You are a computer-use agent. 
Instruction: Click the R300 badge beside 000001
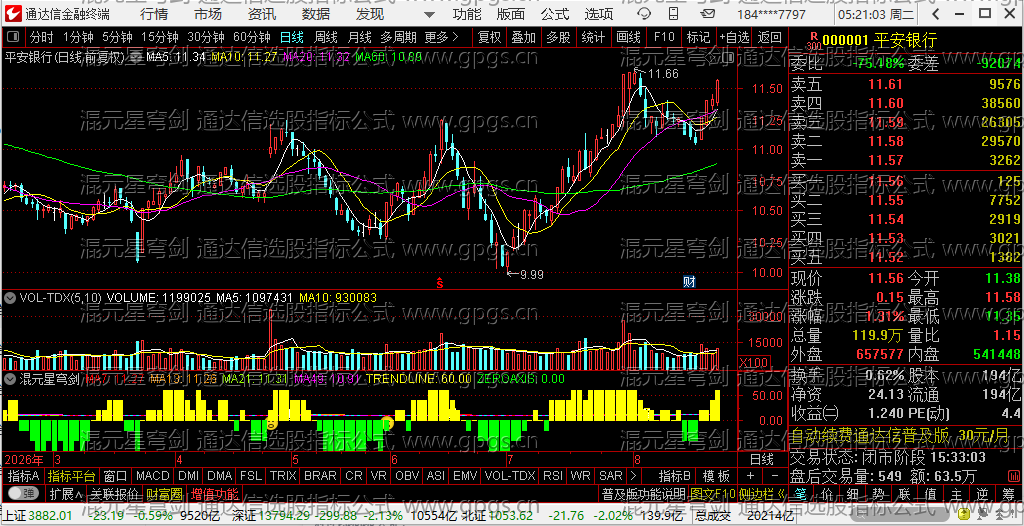[x=813, y=41]
